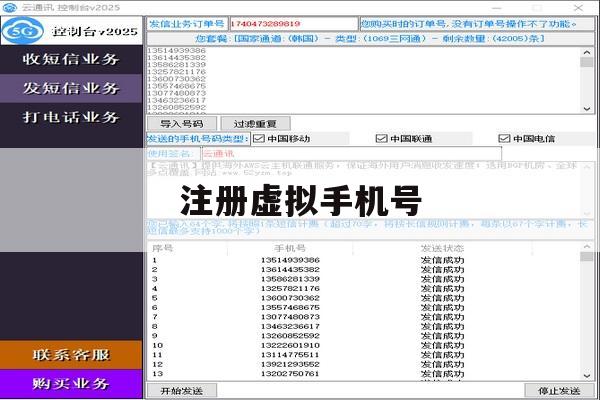
Task: Click the phone number list's down scroll arrow
Action: click(x=587, y=109)
